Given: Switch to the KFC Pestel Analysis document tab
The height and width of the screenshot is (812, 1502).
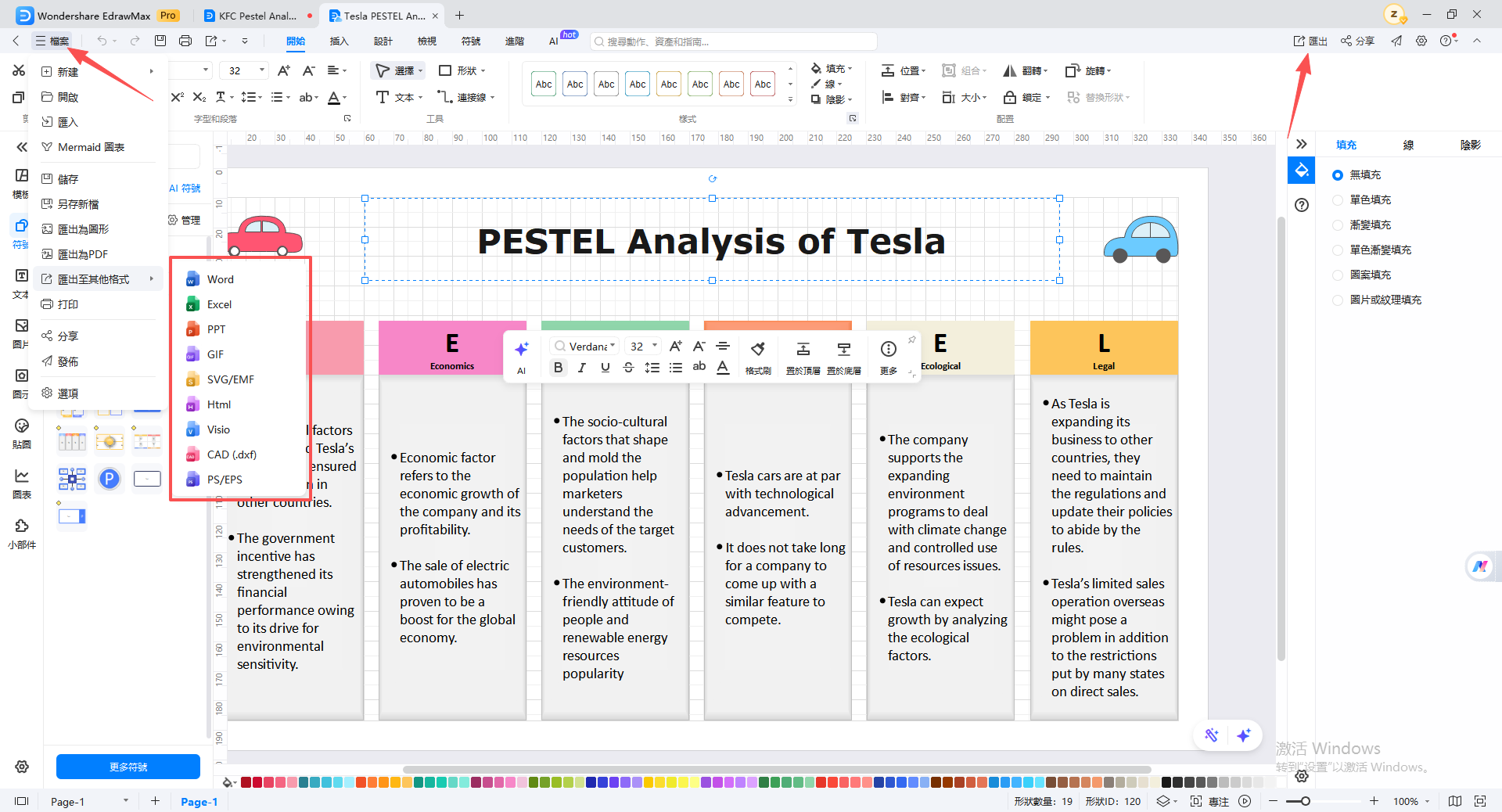Looking at the screenshot, I should point(257,16).
